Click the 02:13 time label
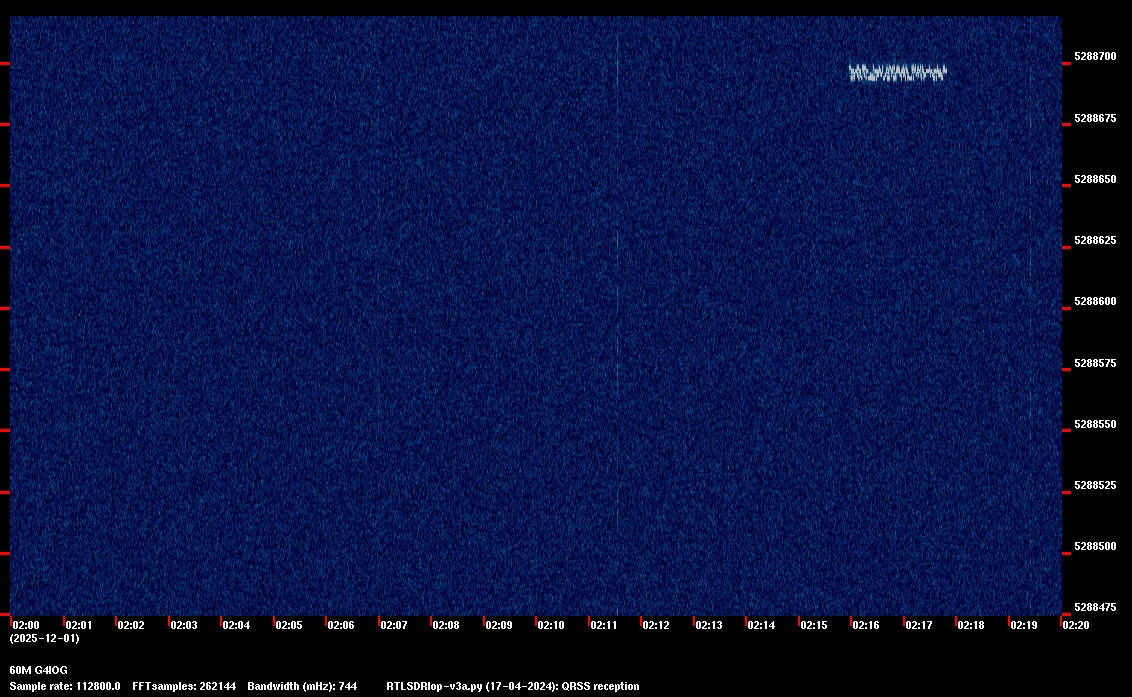 tap(708, 625)
